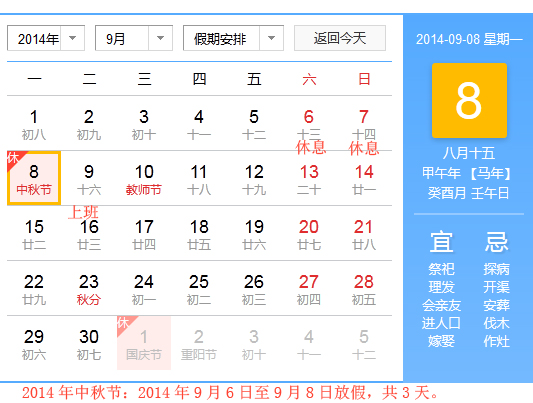Click the 2014-09-08 星期一 header text
Screen dimensions: 533x403
point(469,39)
